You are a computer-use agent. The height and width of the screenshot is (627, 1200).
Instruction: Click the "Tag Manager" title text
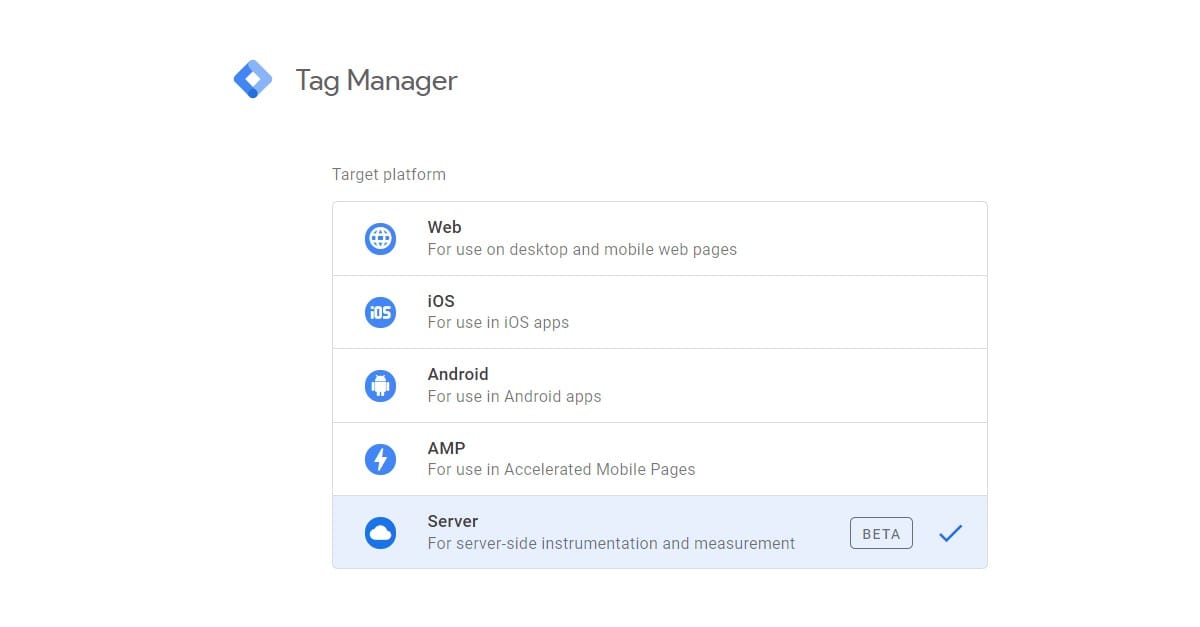click(376, 81)
